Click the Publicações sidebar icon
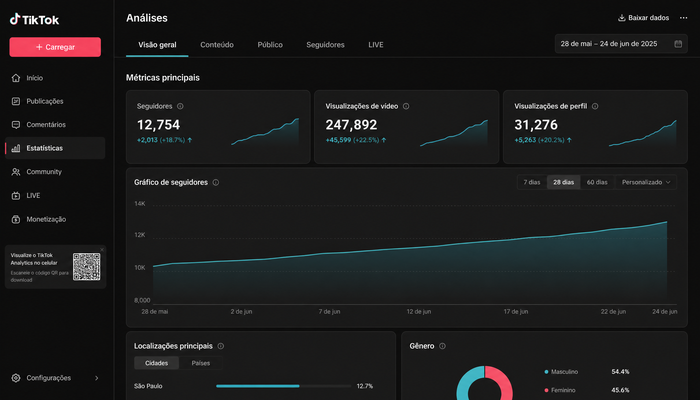Image resolution: width=700 pixels, height=400 pixels. click(16, 101)
